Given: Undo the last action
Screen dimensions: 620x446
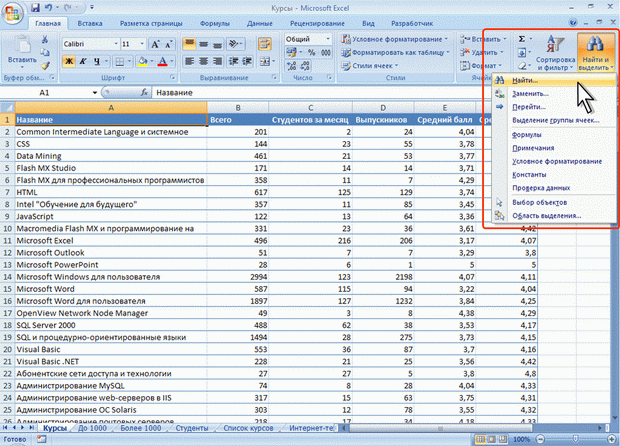Looking at the screenshot, I should tap(49, 8).
